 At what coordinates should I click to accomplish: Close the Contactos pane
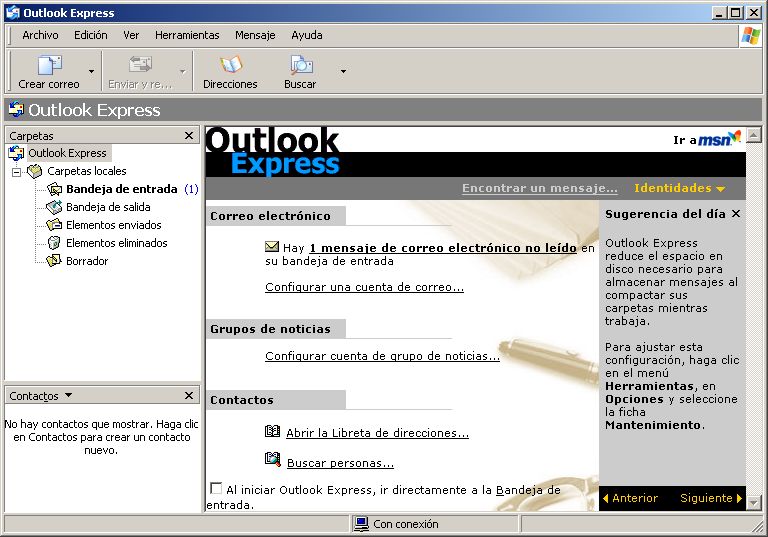point(189,395)
